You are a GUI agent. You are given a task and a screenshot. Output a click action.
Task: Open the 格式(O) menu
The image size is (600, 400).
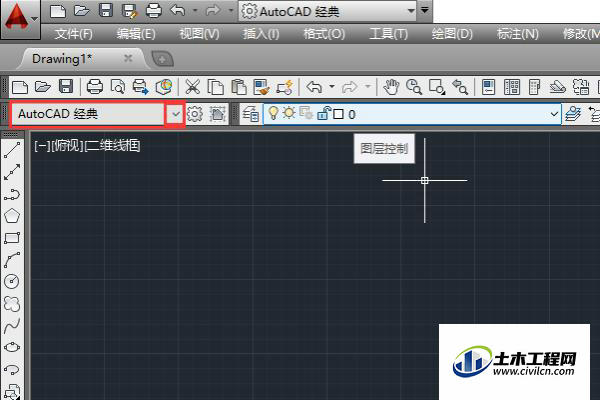point(324,34)
